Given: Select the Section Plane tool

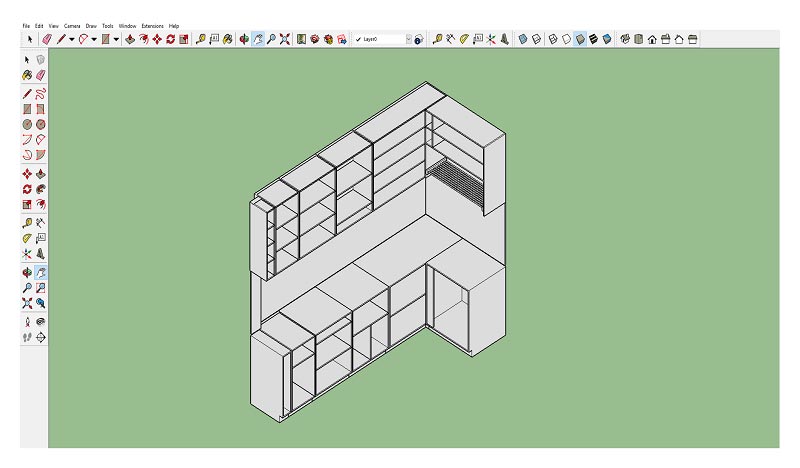Looking at the screenshot, I should pos(40,337).
